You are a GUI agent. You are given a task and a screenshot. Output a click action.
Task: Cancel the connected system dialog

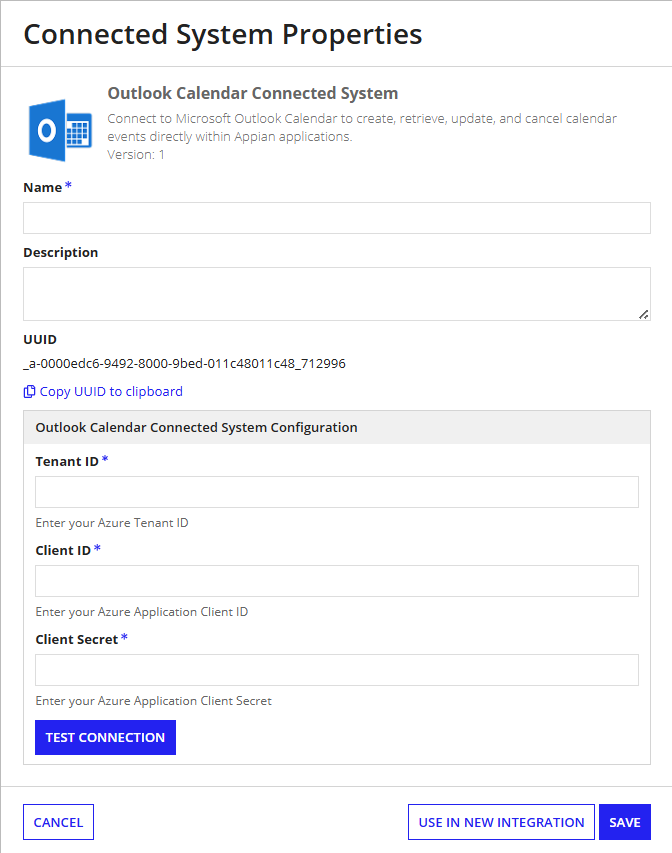[x=58, y=822]
